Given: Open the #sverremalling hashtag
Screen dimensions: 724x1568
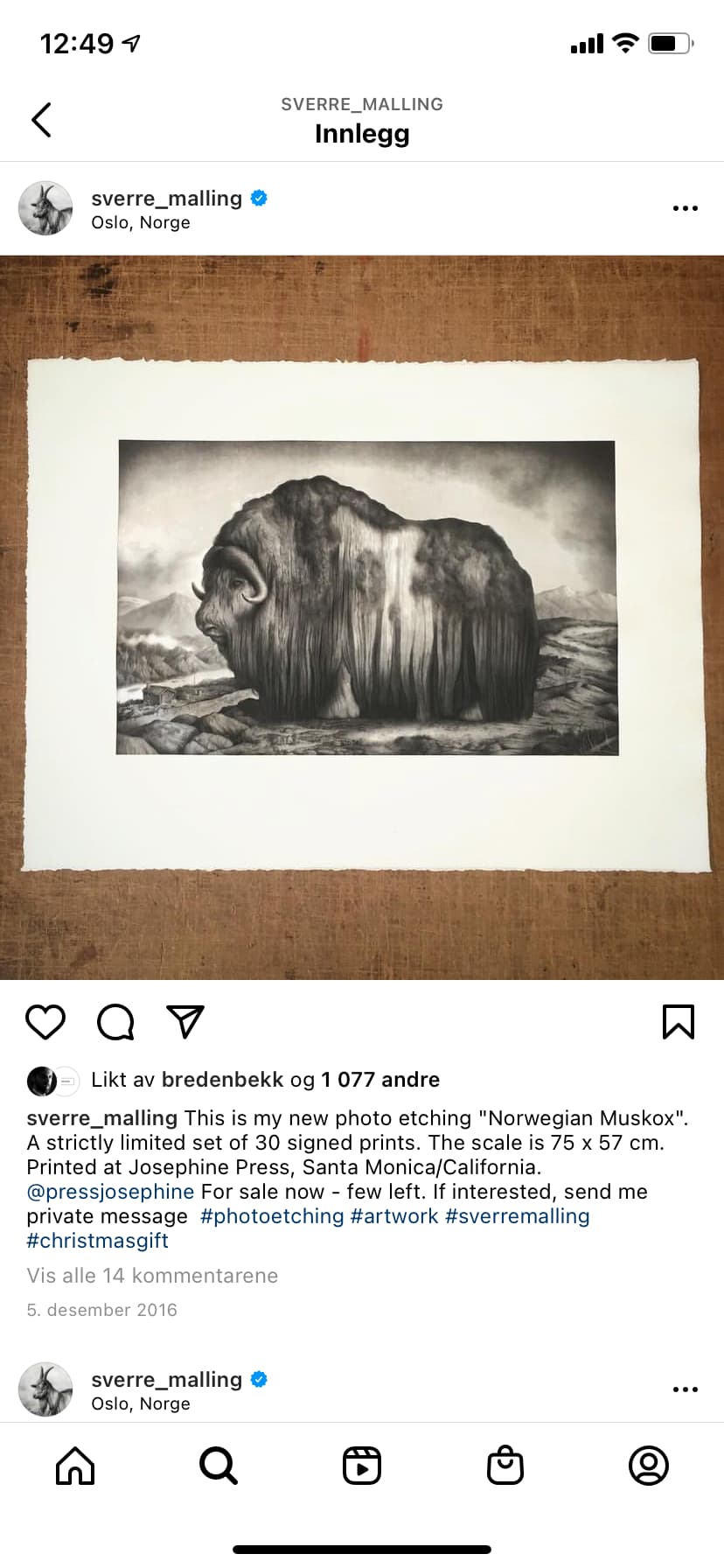Looking at the screenshot, I should (x=518, y=1216).
